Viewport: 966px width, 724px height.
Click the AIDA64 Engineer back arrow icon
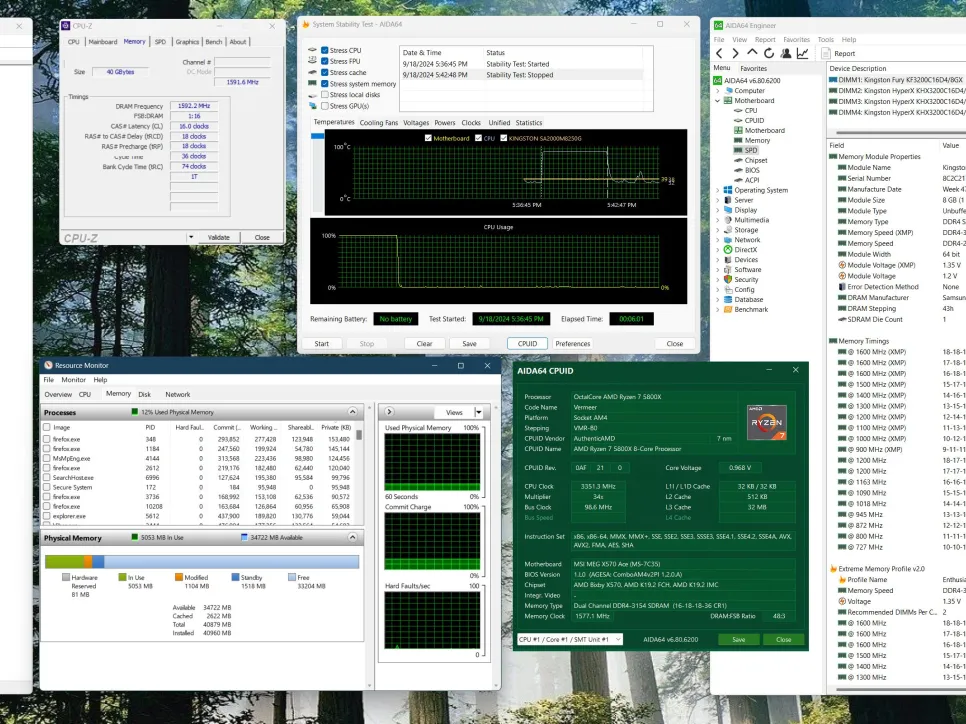719,54
